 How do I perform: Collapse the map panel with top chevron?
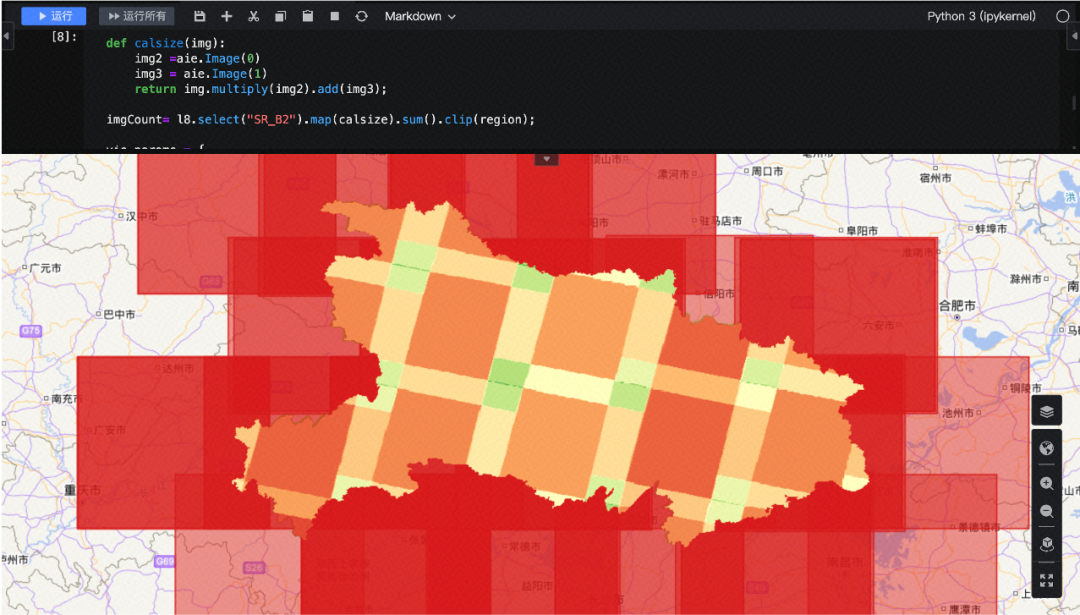coord(546,158)
